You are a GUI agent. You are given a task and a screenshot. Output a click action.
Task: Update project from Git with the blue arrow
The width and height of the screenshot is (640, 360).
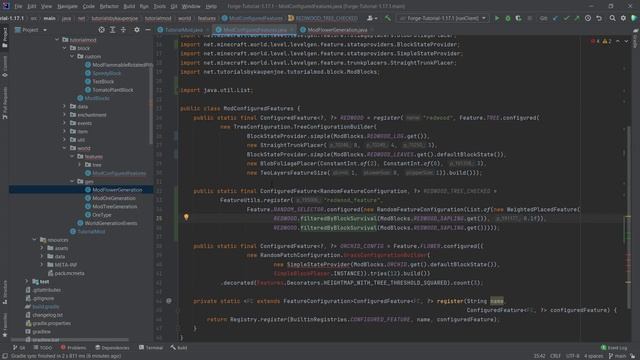pos(556,18)
